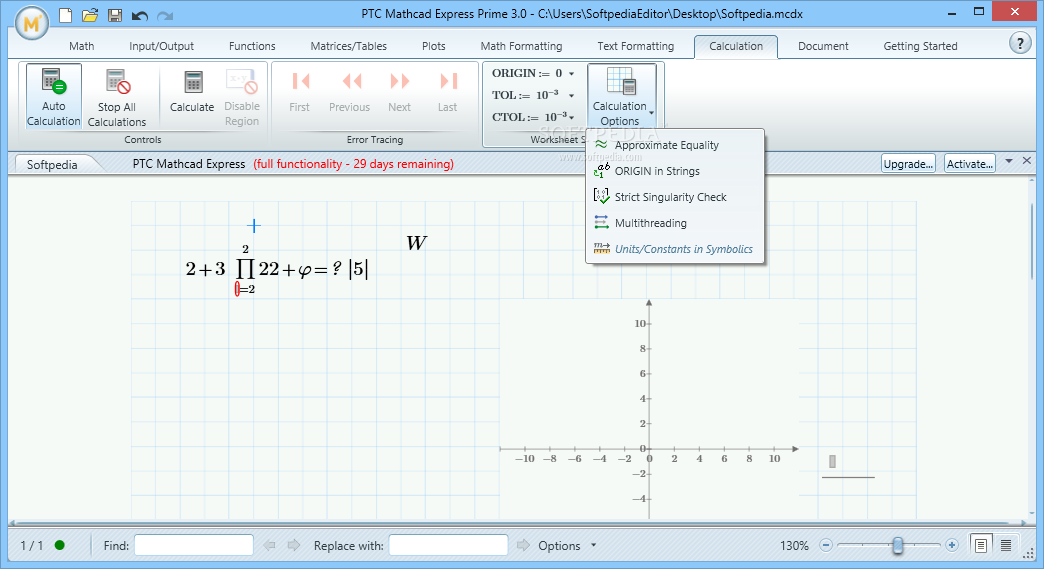Viewport: 1044px width, 569px height.
Task: Open the Text Formatting tab
Action: [x=635, y=46]
